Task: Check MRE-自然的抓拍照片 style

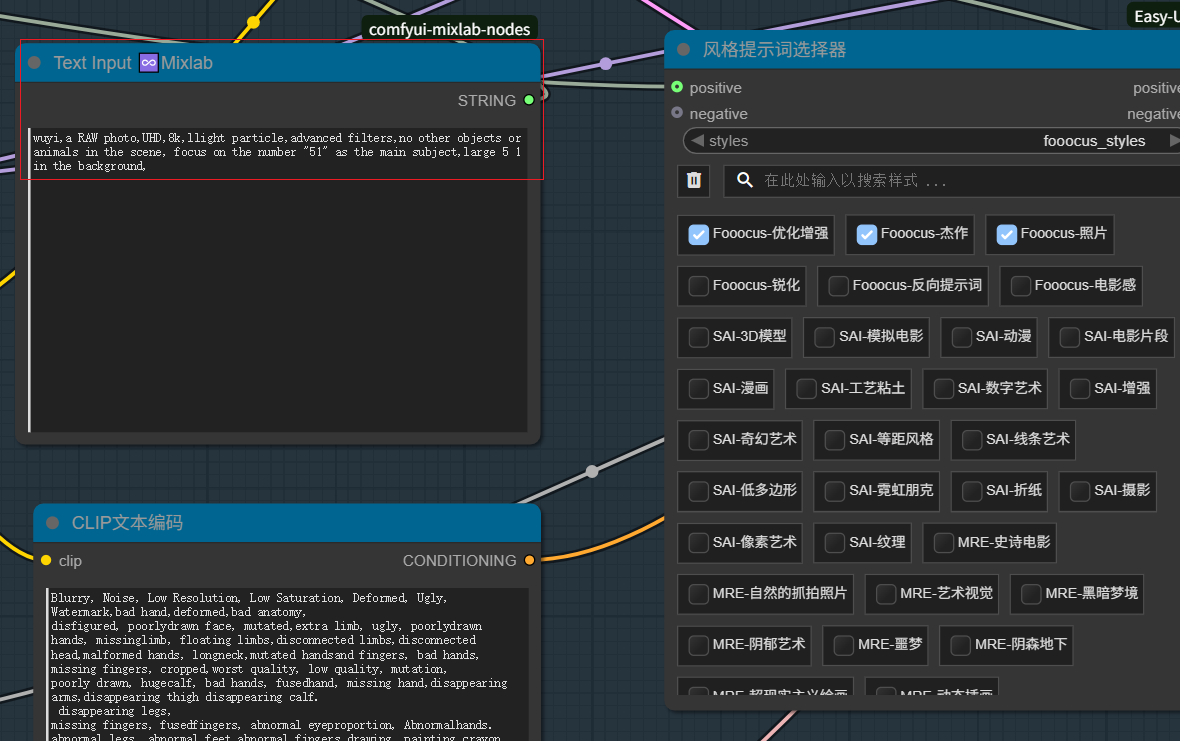Action: click(x=698, y=594)
